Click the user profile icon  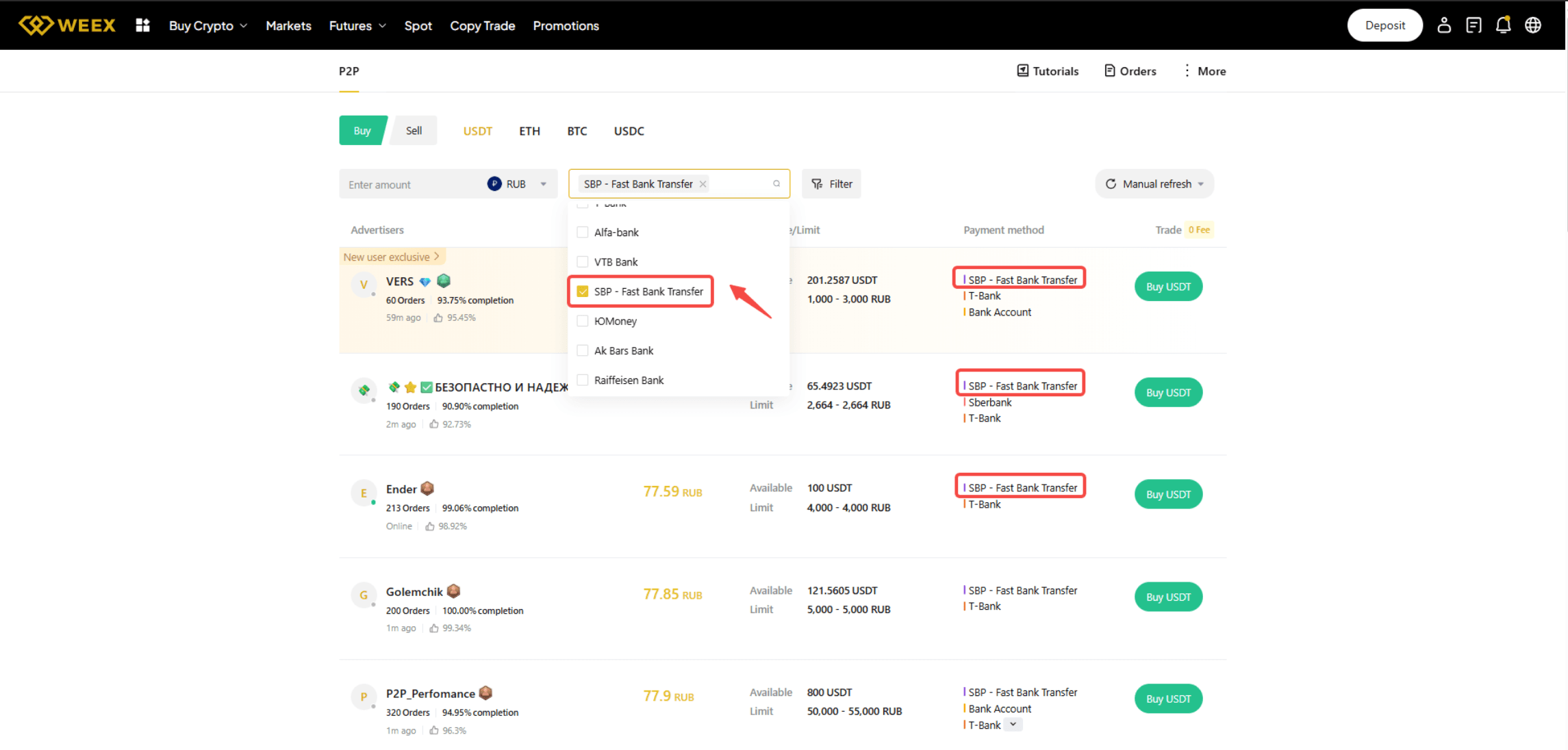click(x=1443, y=25)
